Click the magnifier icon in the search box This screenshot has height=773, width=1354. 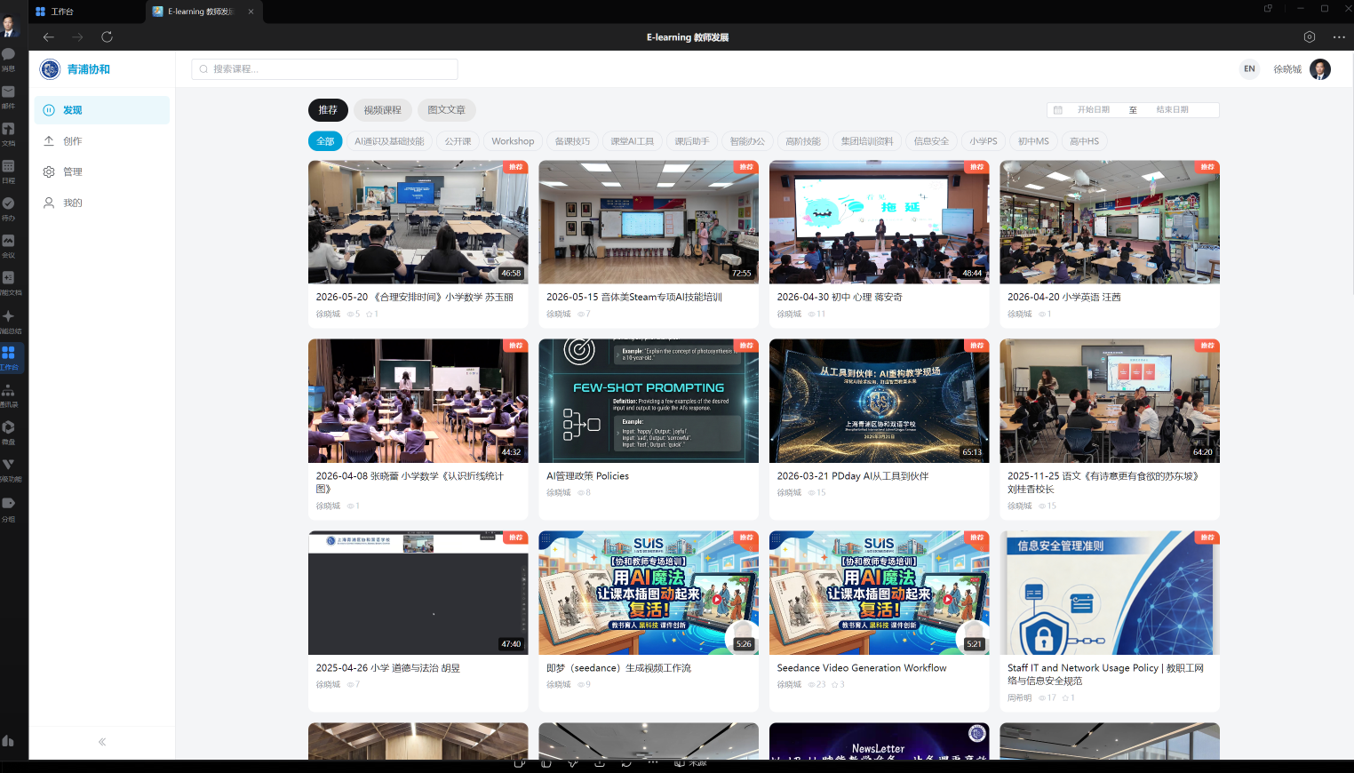coord(204,69)
